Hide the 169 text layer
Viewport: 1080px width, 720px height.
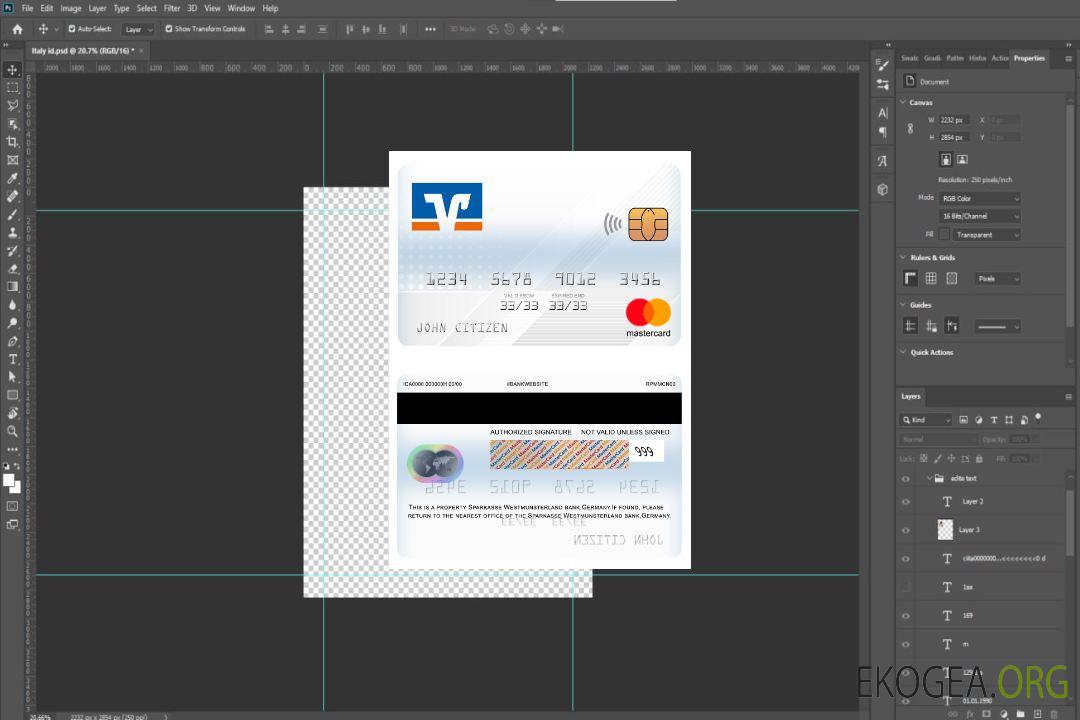point(906,616)
